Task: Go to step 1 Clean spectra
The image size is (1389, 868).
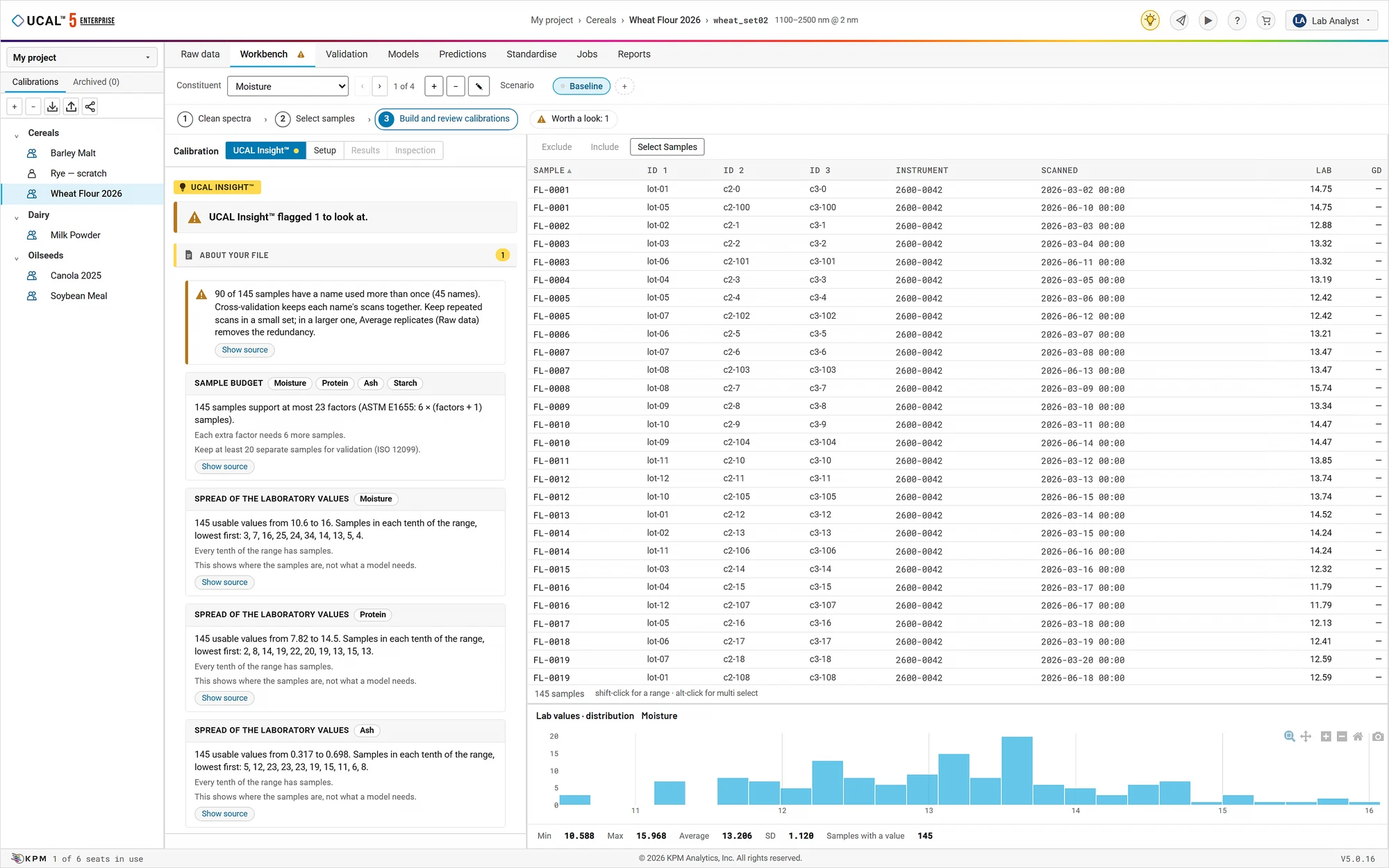Action: (x=215, y=119)
